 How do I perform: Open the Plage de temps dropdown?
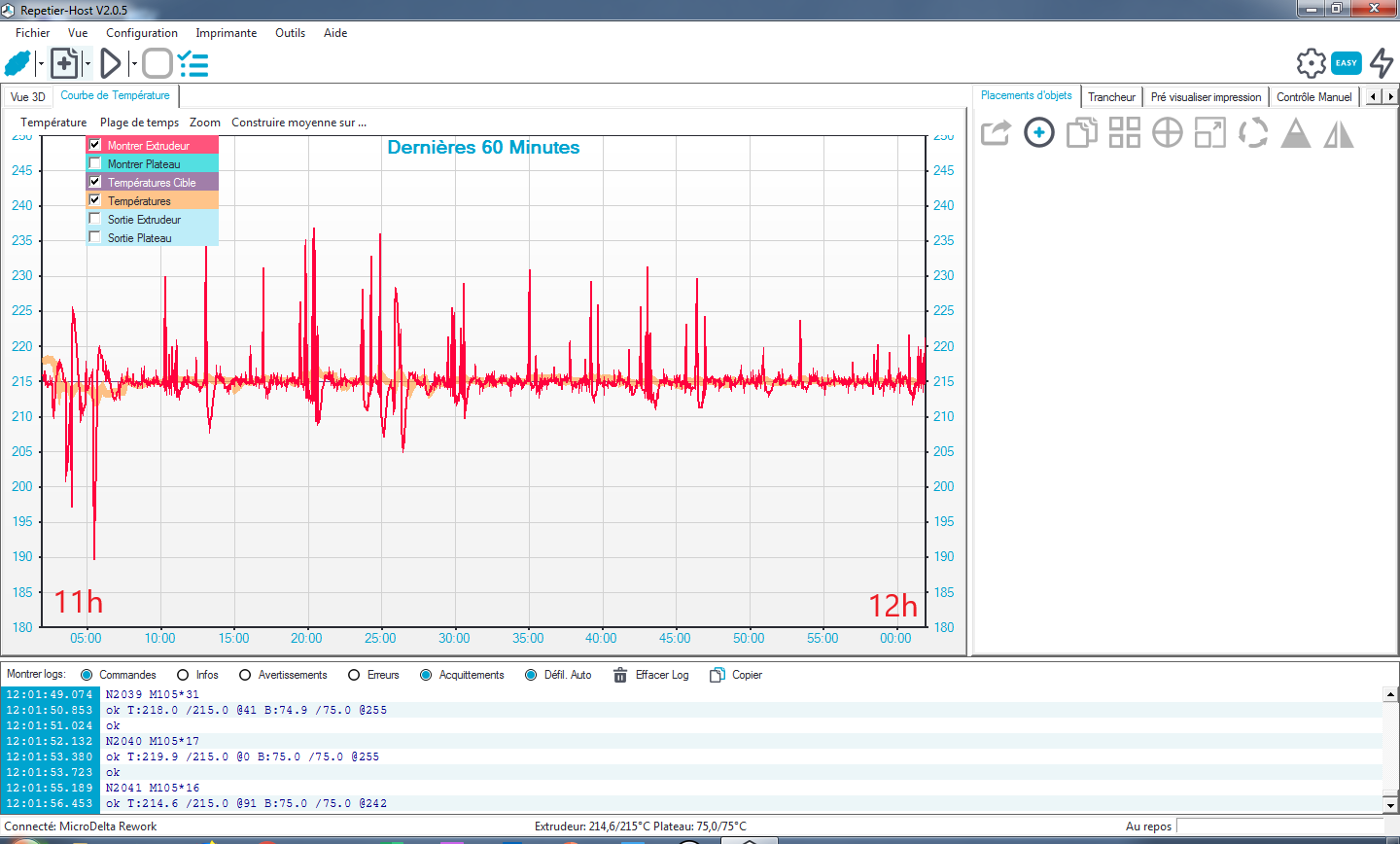(139, 123)
